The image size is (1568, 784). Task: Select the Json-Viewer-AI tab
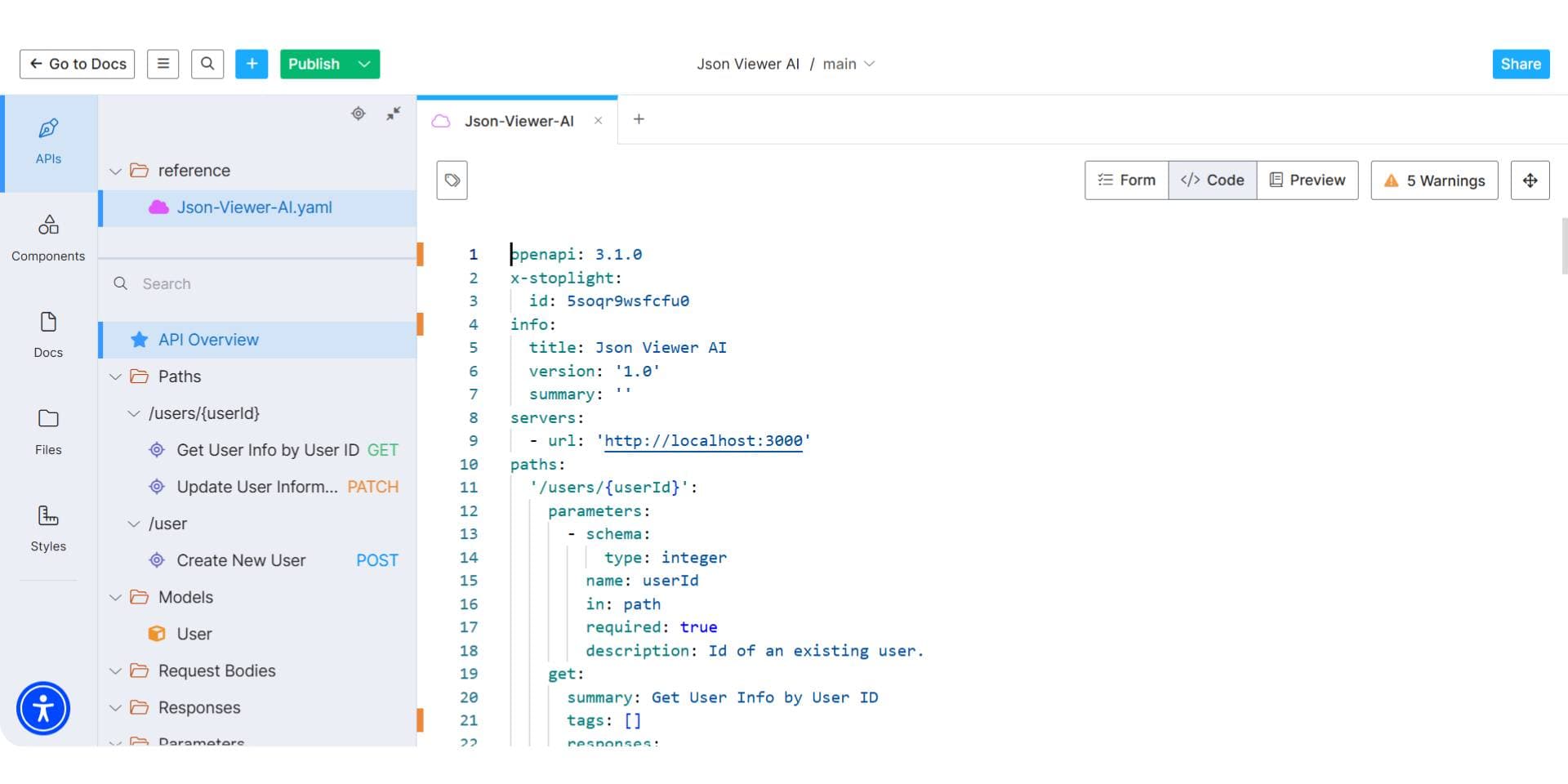518,121
